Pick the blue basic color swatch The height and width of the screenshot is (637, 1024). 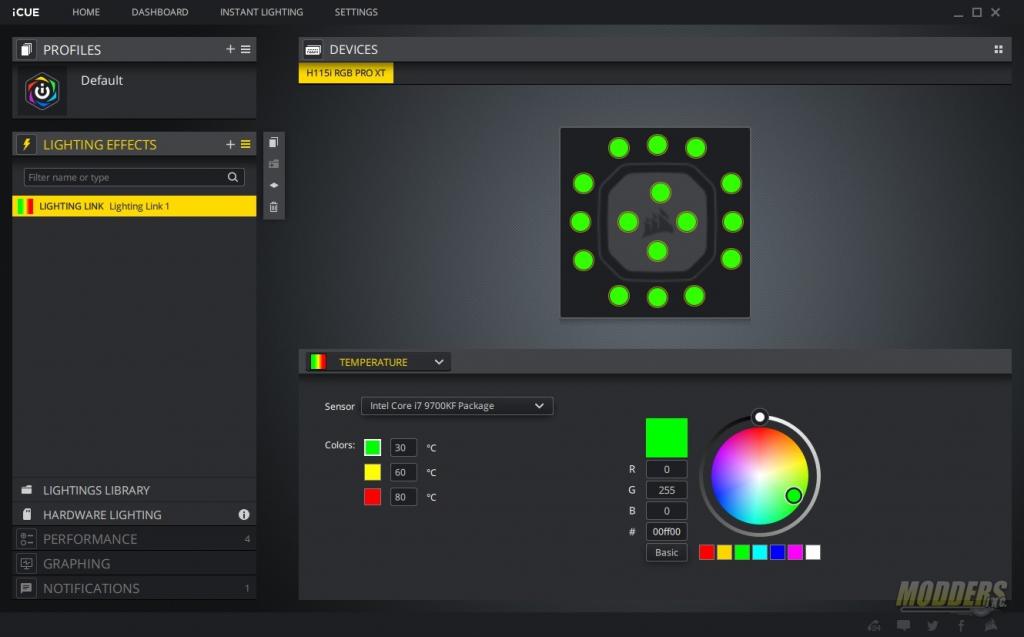[777, 553]
